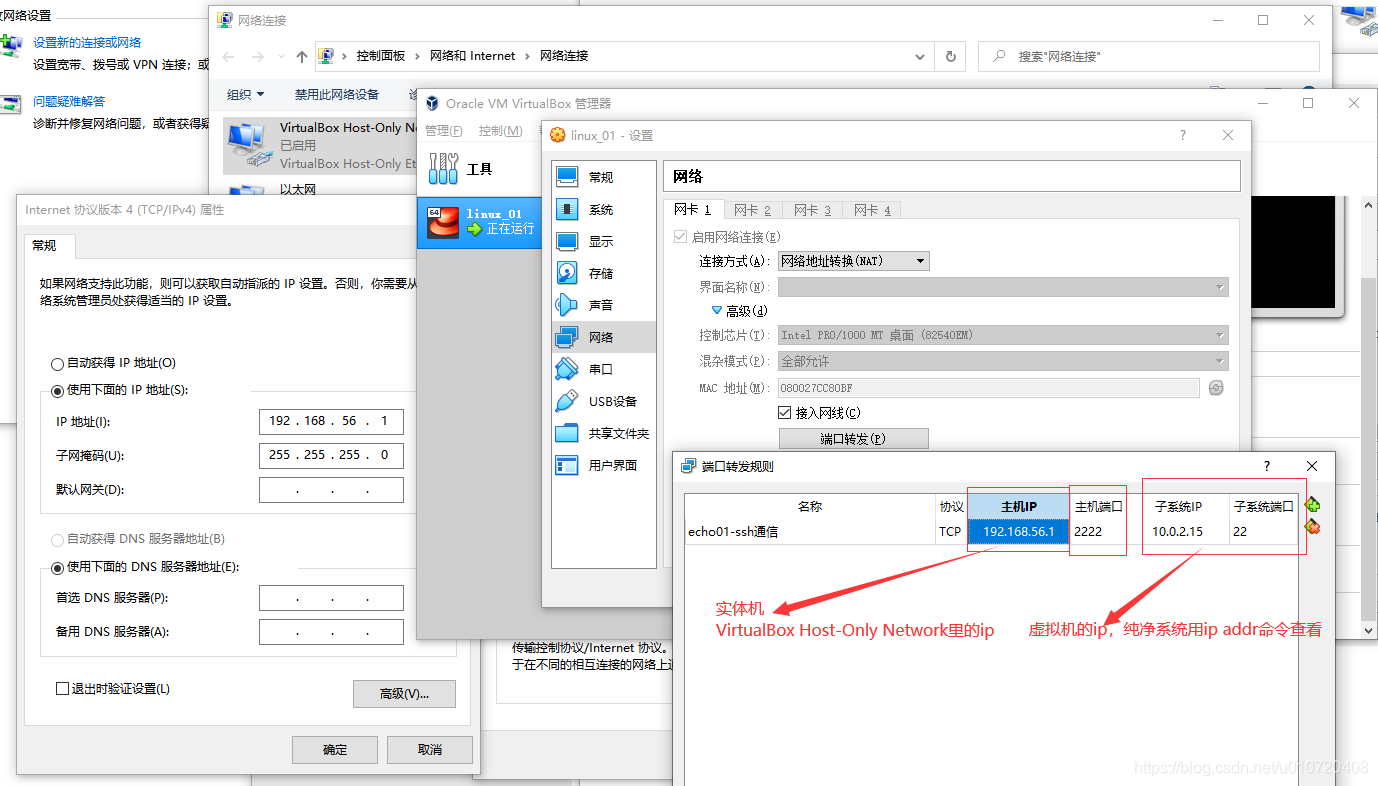
Task: Open the 存储 settings category icon
Action: (567, 273)
